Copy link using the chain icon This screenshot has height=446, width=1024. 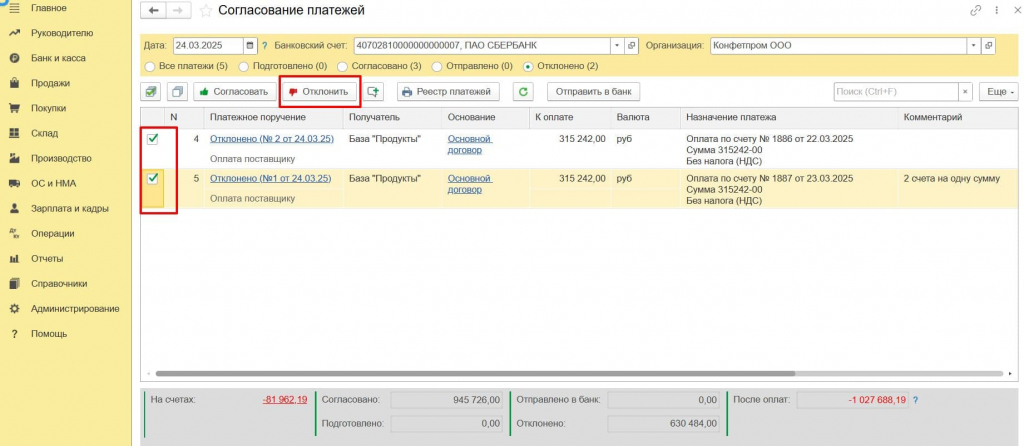[x=976, y=10]
